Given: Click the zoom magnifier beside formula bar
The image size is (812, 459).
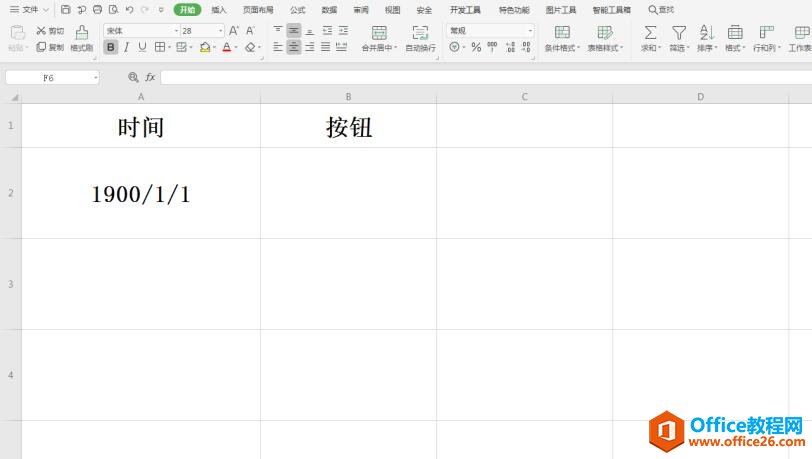Looking at the screenshot, I should click(x=133, y=77).
